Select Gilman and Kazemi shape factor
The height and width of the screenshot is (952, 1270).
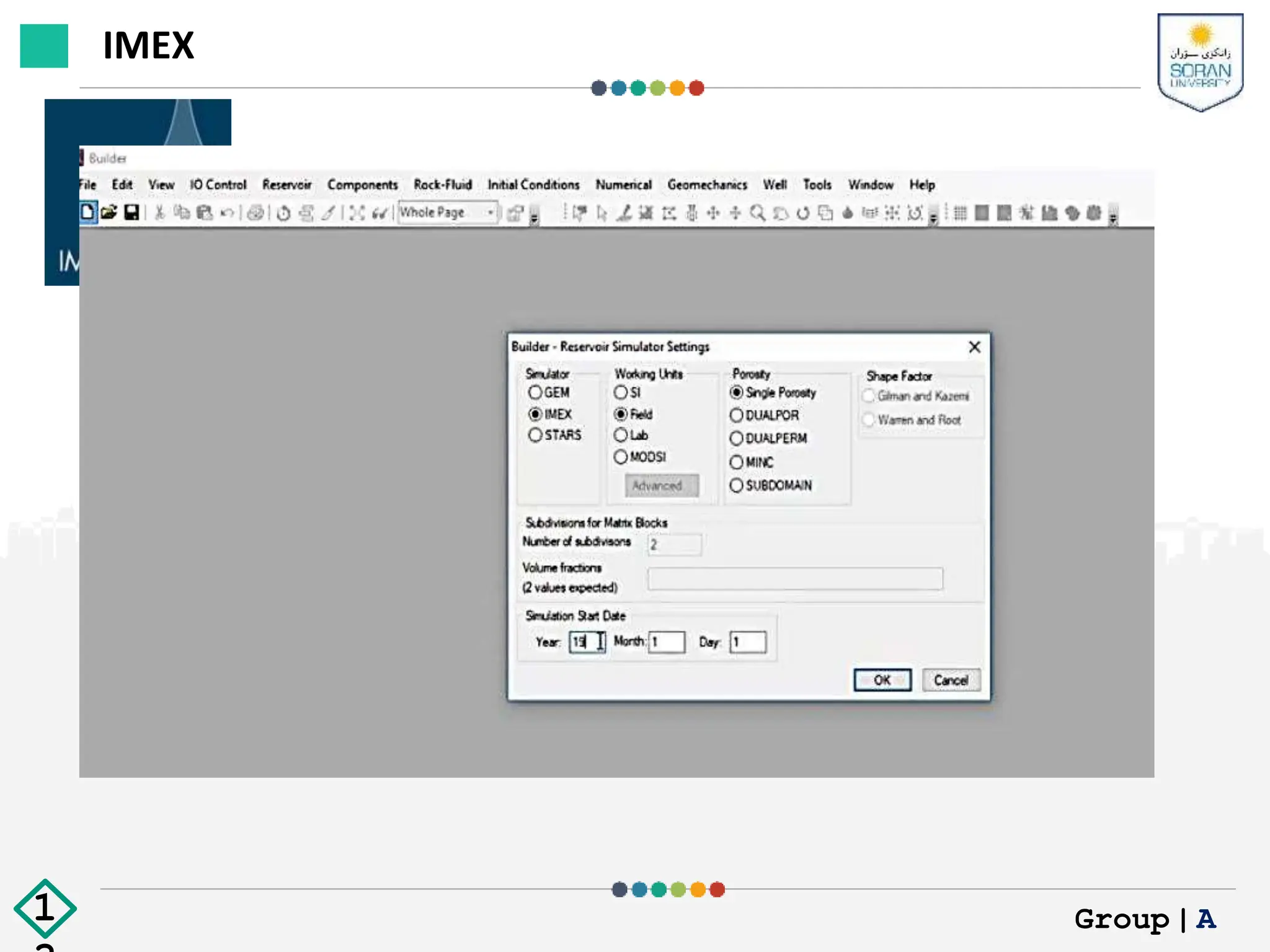click(869, 396)
